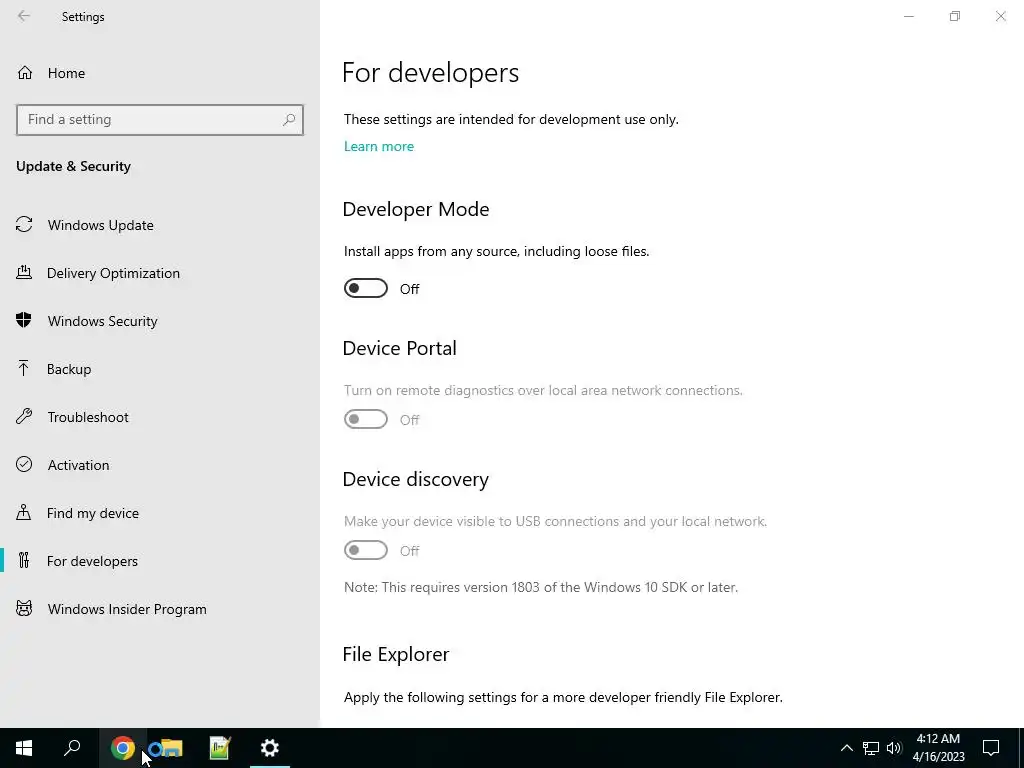Click the Device Portal heading
Screen dimensions: 1024x768
pos(400,348)
